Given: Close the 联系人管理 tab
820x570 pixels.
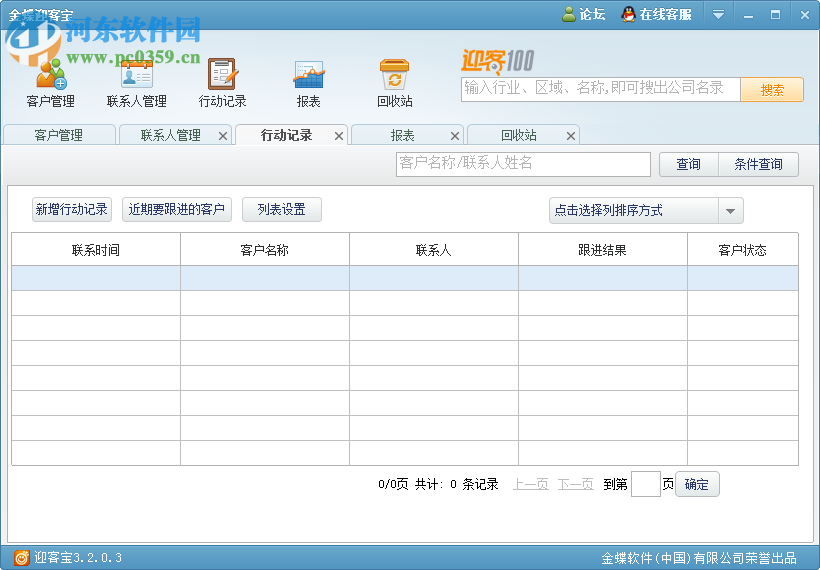Looking at the screenshot, I should pyautogui.click(x=223, y=136).
